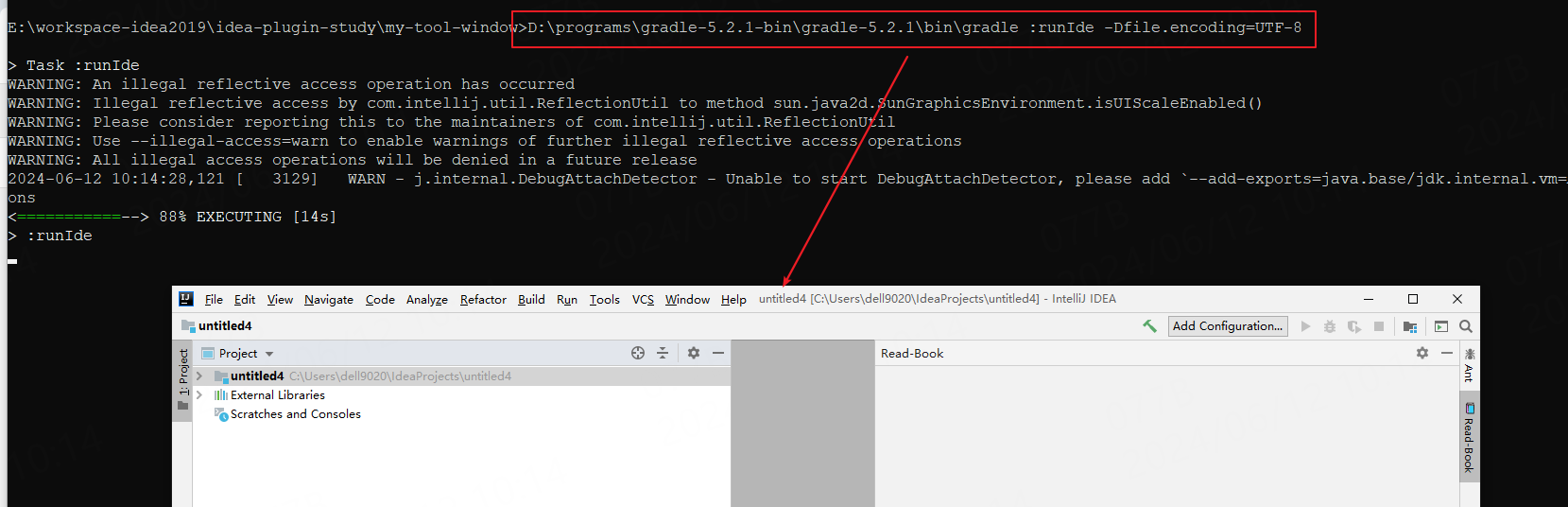Maximize the IntelliJ IDEA window
The image size is (1568, 507).
point(1413,299)
